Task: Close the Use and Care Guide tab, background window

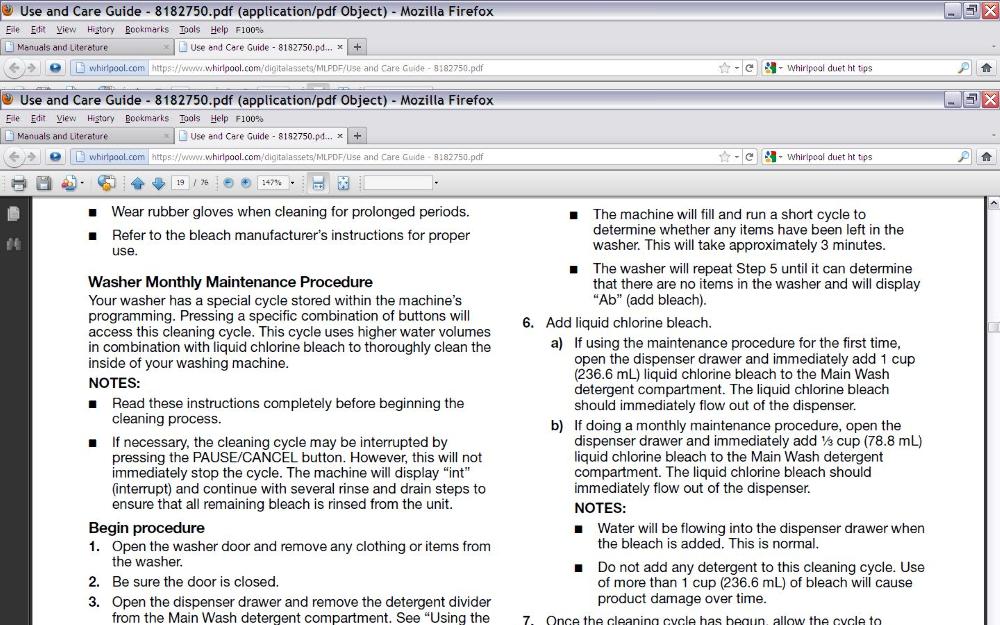Action: tap(340, 47)
